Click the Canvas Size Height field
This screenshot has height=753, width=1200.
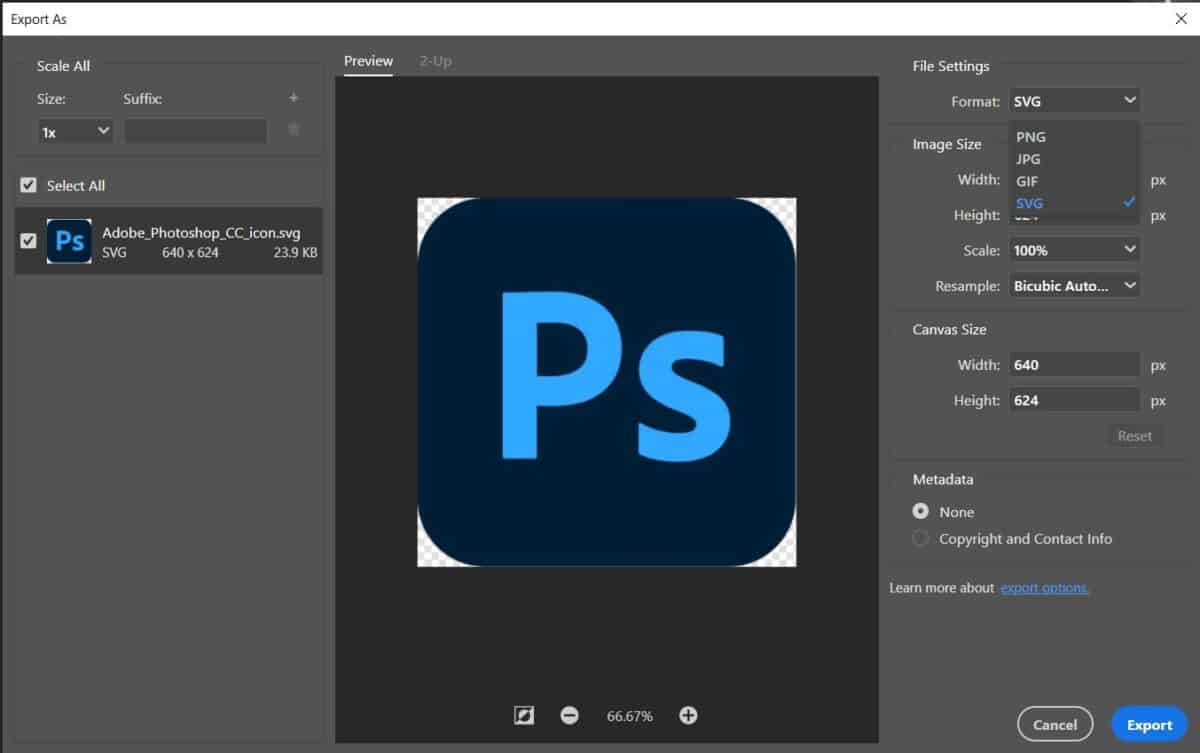pos(1074,400)
